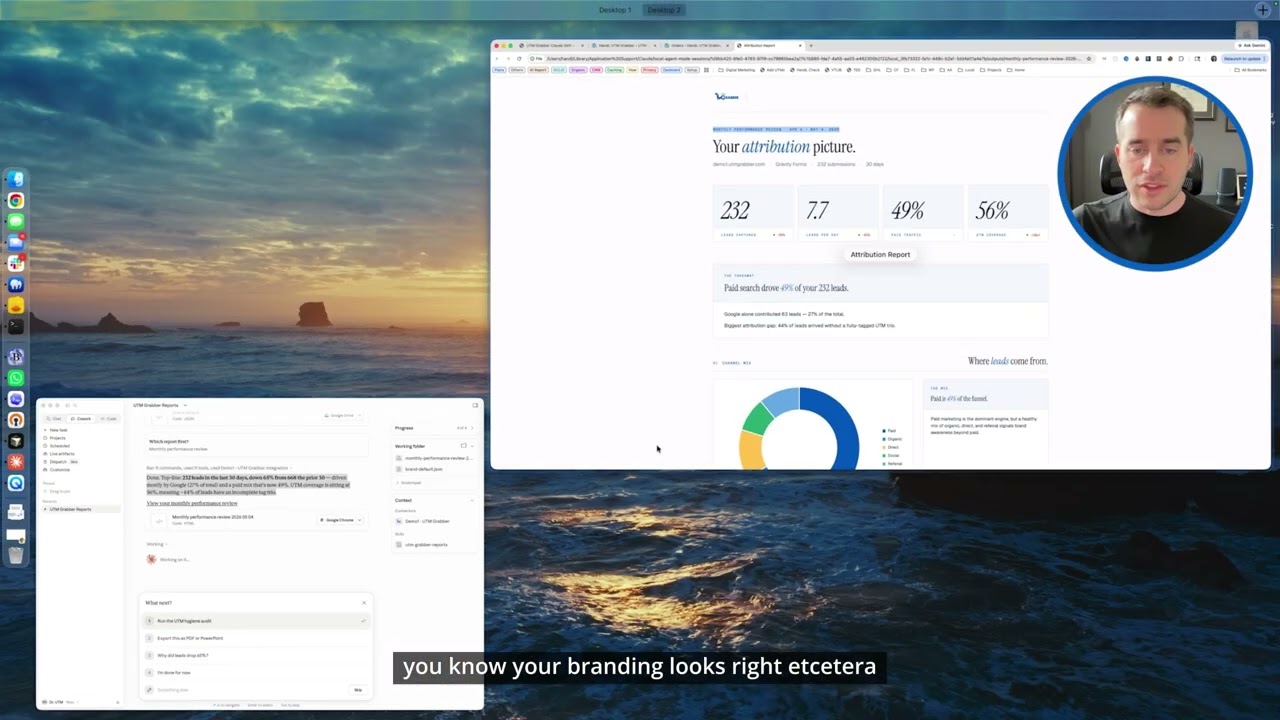Screen dimensions: 1280x720
Task: Open the Digital Marketing bookmark folder
Action: tap(739, 70)
